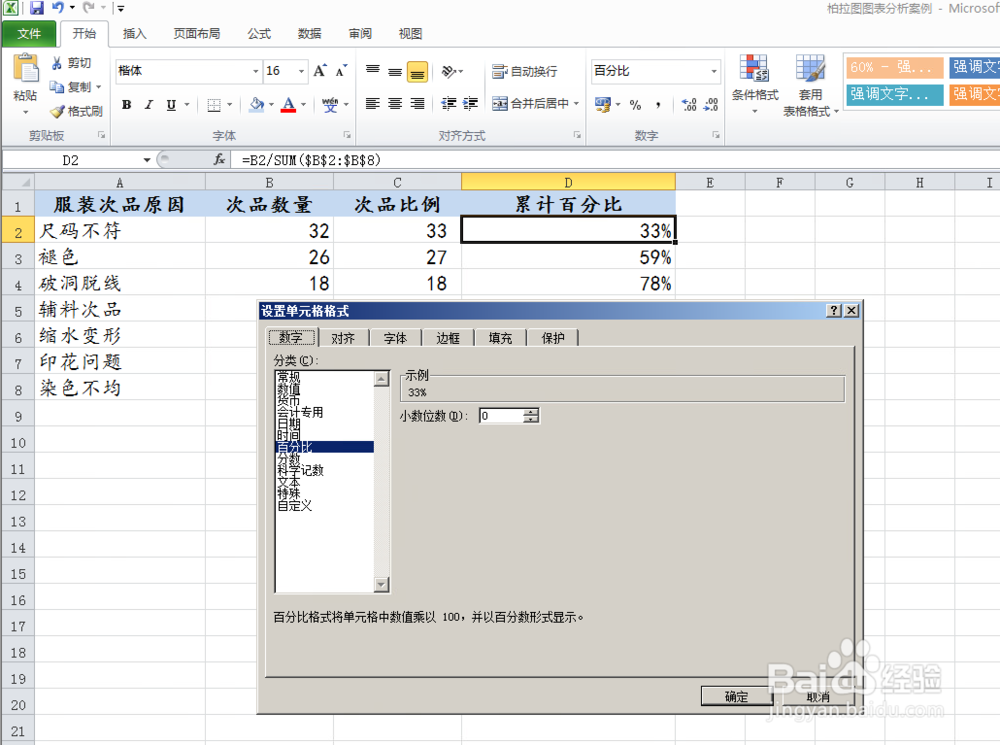
Task: Open the font name dropdown 楷体
Action: tap(256, 71)
